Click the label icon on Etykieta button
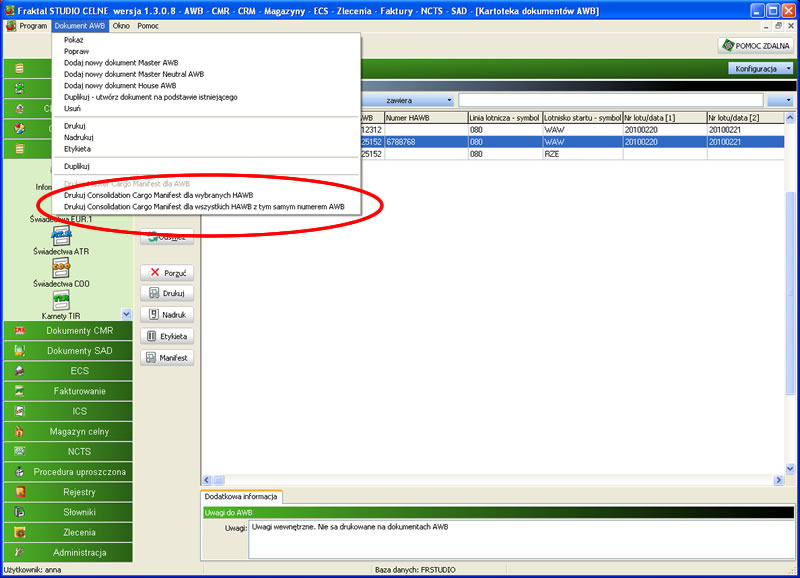The height and width of the screenshot is (578, 800). point(152,336)
